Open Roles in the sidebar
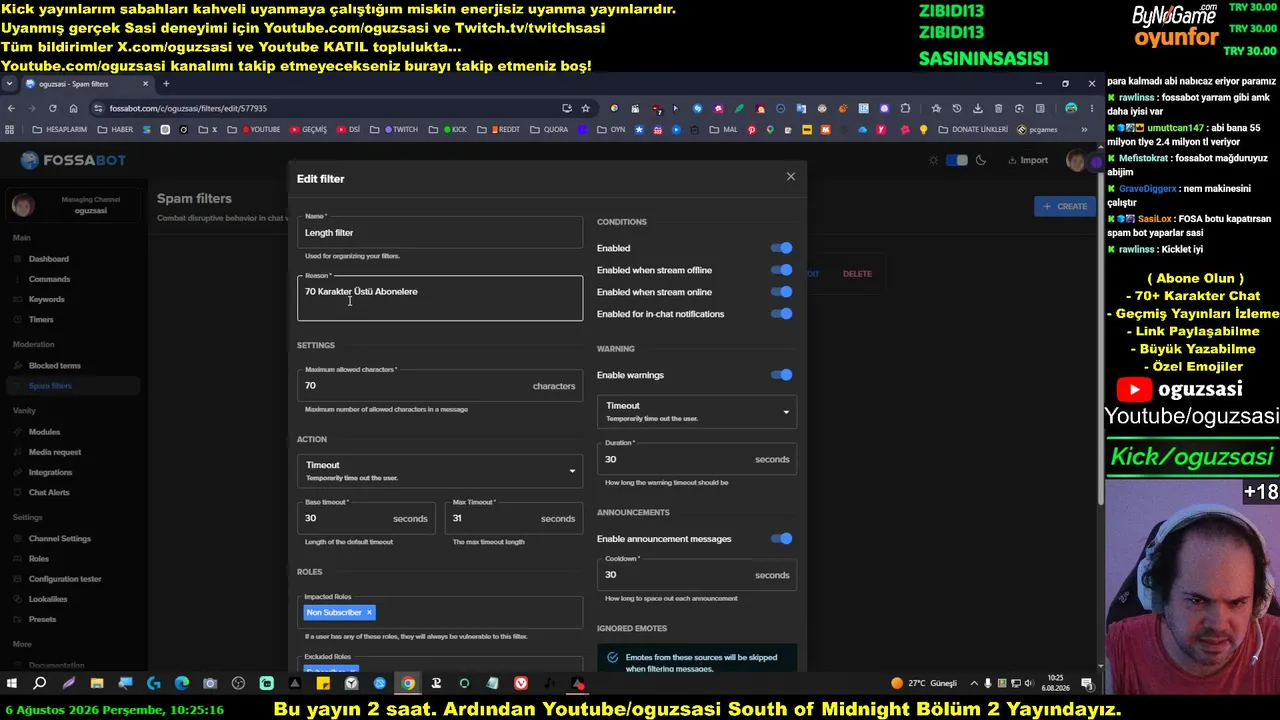This screenshot has height=720, width=1280. [x=38, y=559]
